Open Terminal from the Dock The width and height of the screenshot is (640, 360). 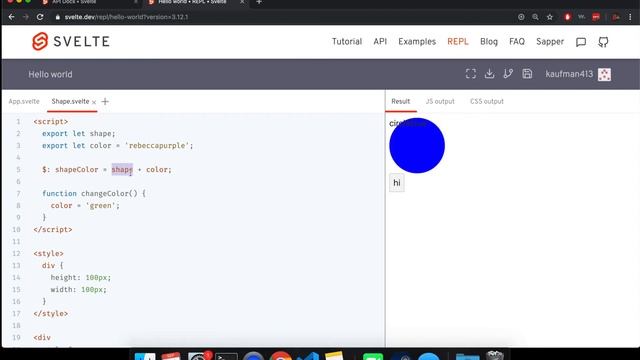(226, 356)
